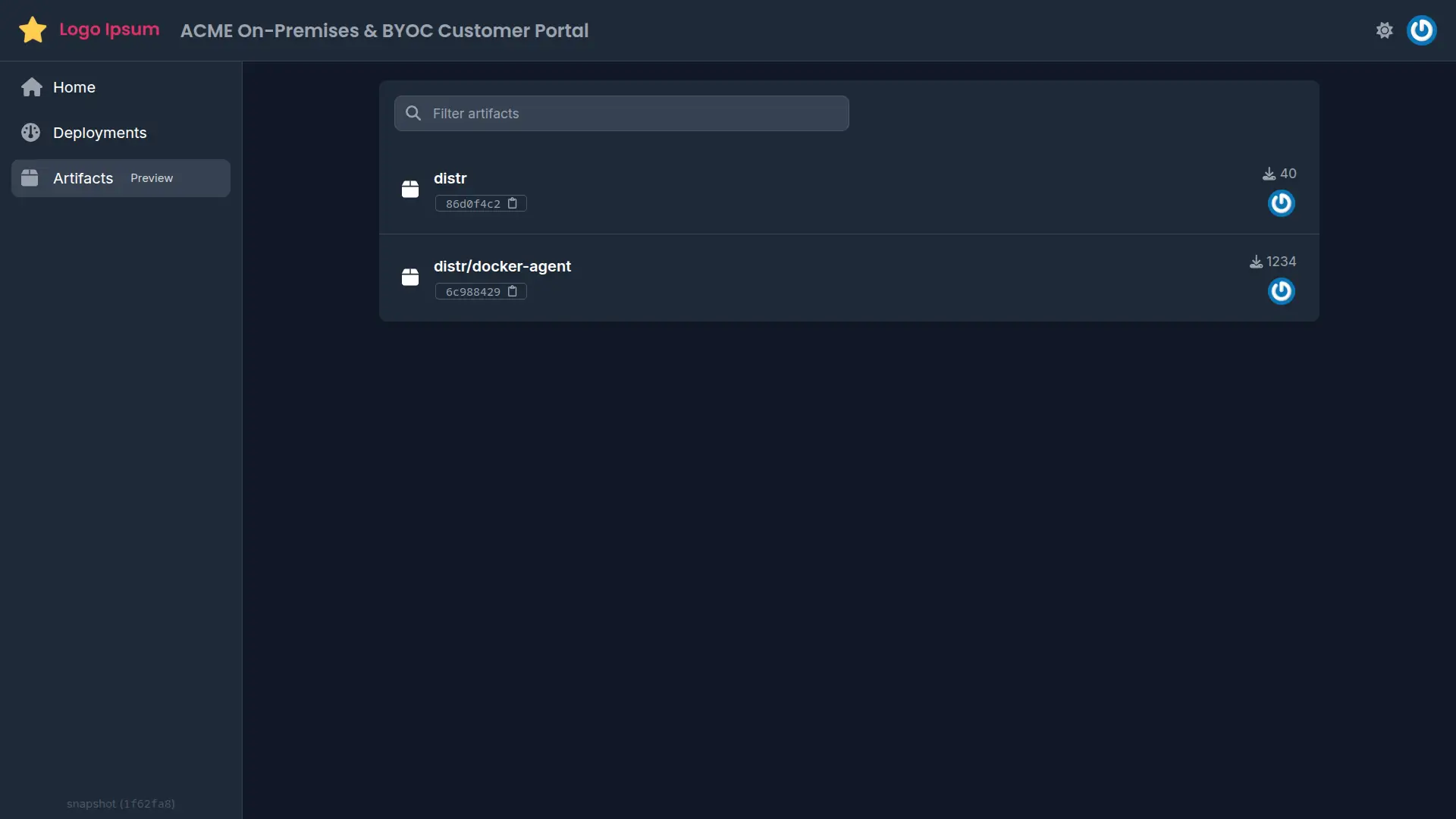Select Artifacts in the sidebar

121,178
